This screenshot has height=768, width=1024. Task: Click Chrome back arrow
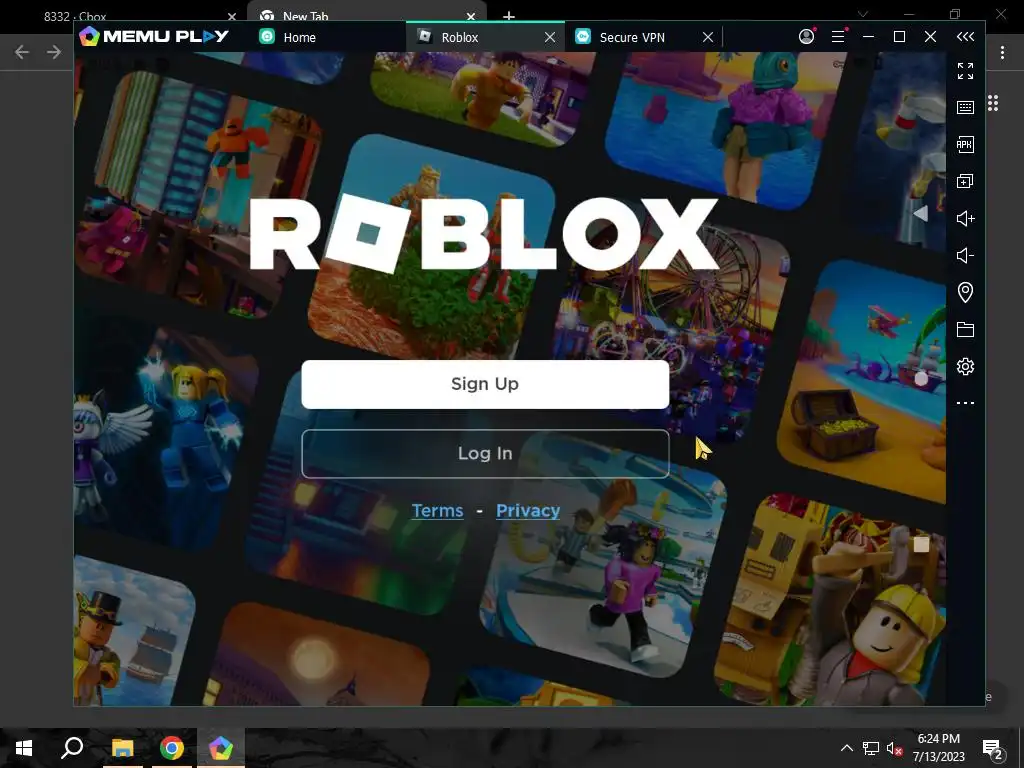22,52
